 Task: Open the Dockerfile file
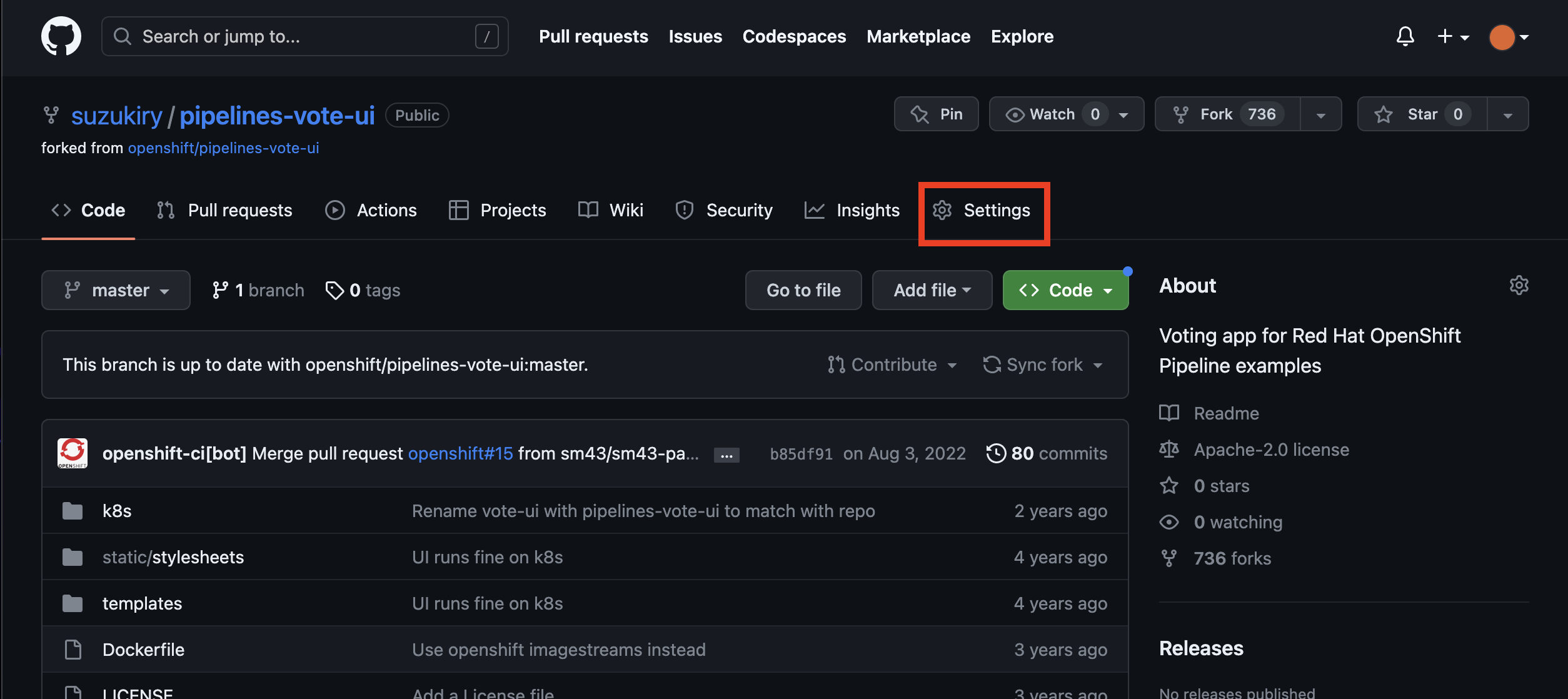click(x=143, y=650)
